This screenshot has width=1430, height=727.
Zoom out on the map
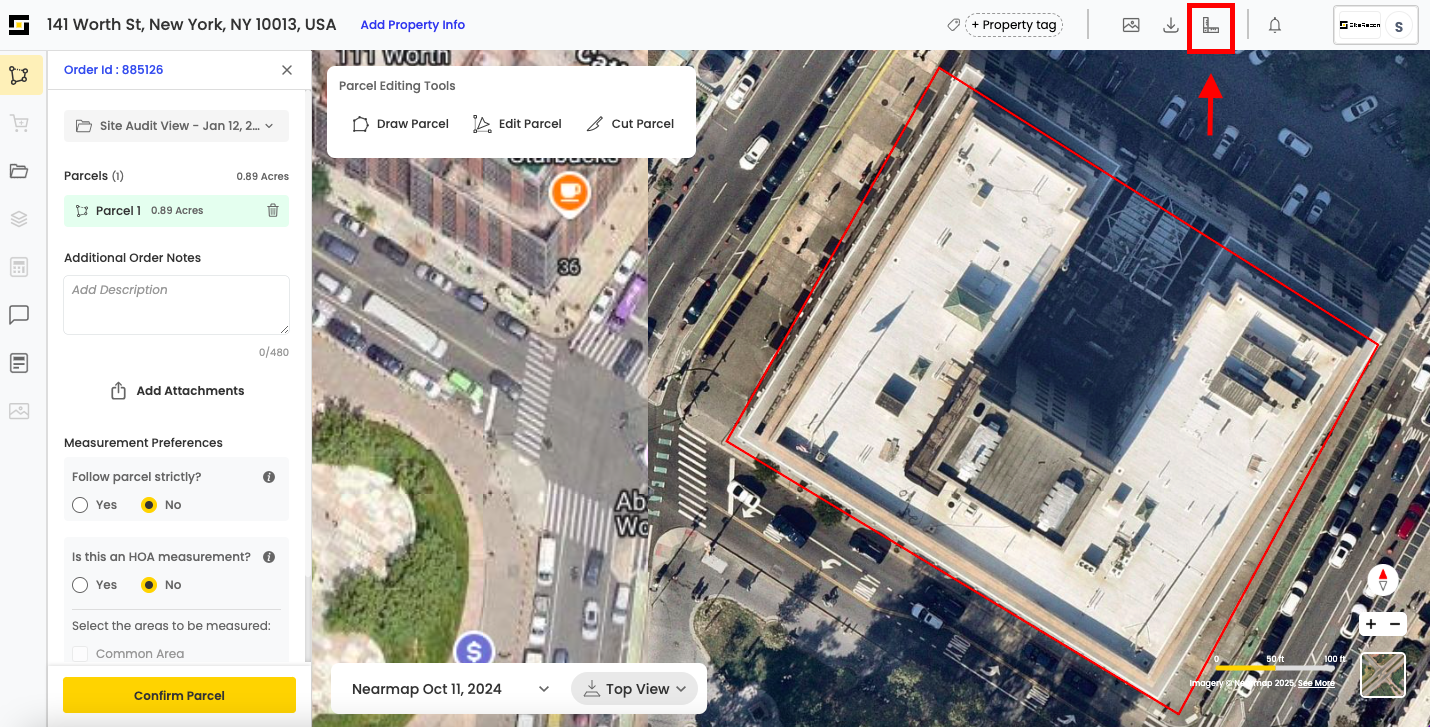pyautogui.click(x=1395, y=624)
